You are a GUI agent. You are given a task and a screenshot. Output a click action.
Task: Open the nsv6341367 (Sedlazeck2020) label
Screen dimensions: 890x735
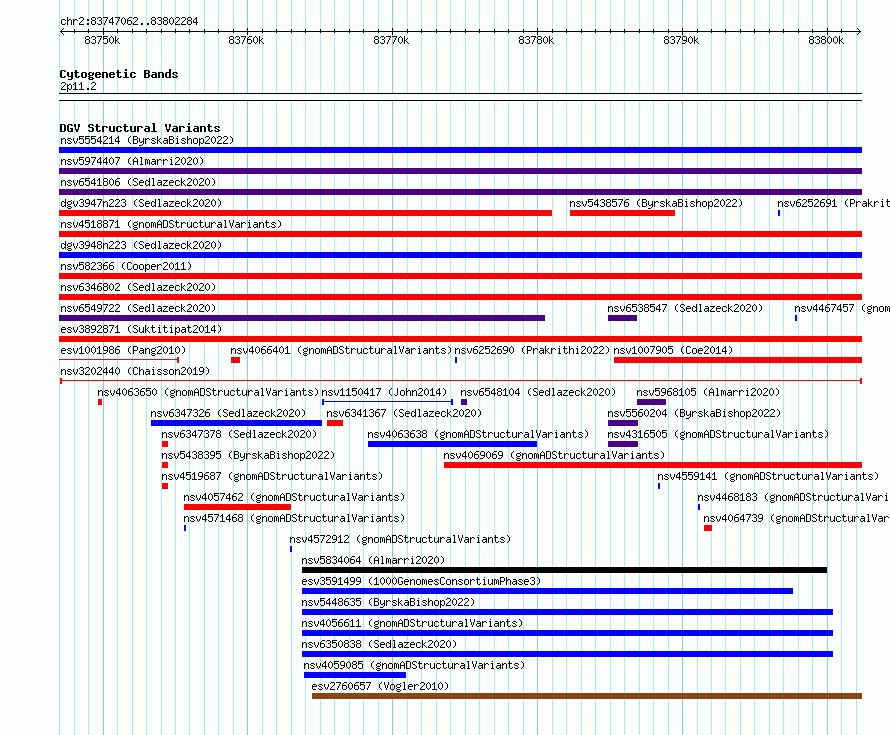point(404,413)
